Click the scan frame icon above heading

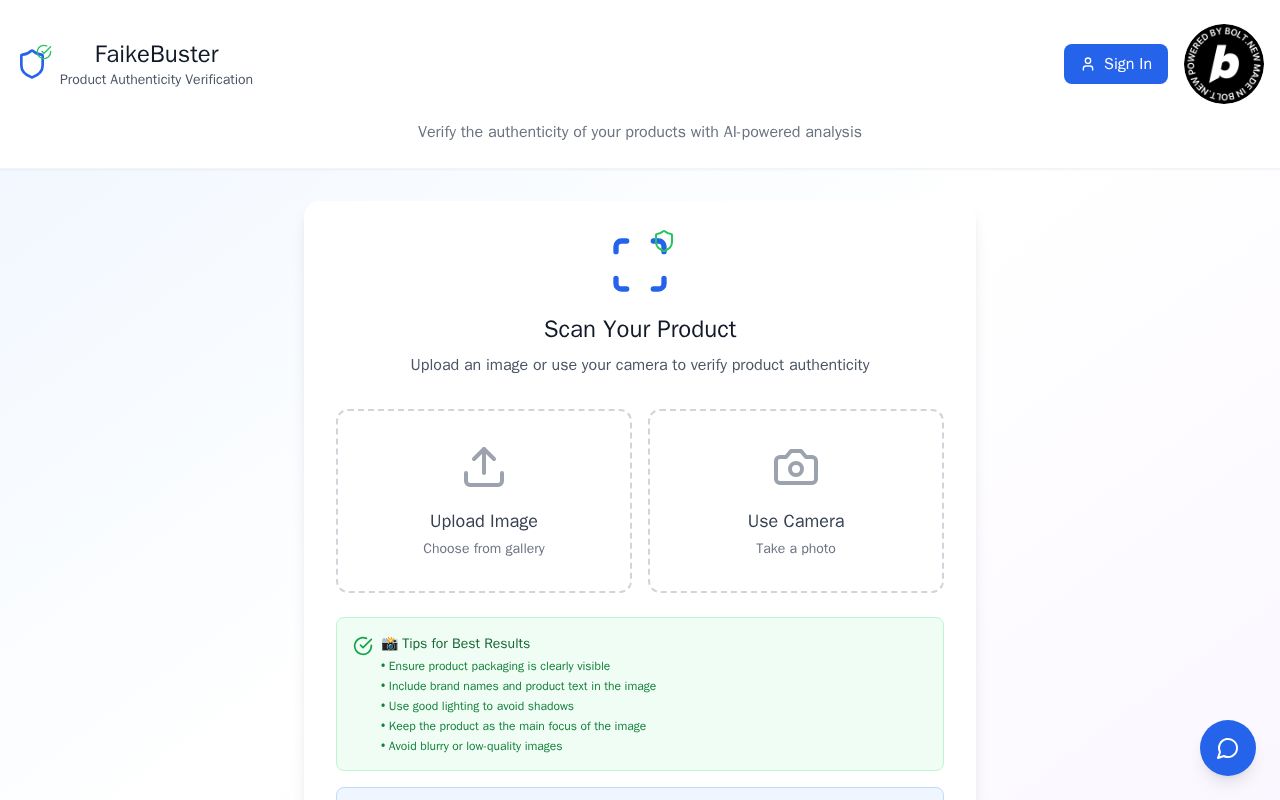click(x=641, y=262)
